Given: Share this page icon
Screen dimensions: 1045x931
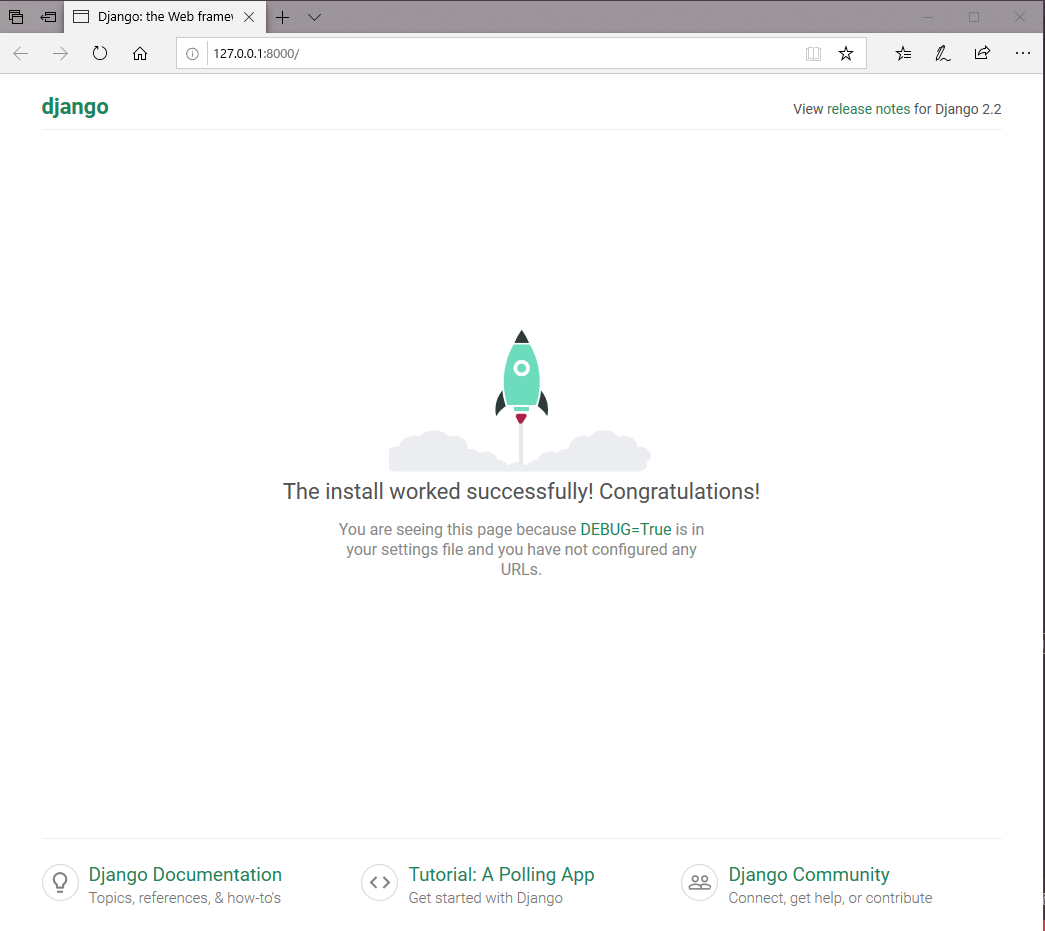Looking at the screenshot, I should (982, 53).
